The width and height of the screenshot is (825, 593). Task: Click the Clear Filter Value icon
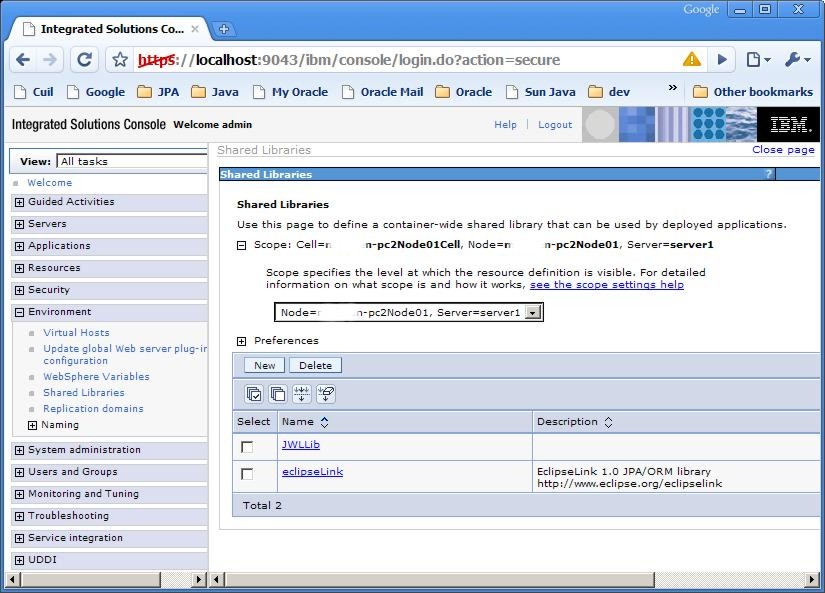click(326, 394)
